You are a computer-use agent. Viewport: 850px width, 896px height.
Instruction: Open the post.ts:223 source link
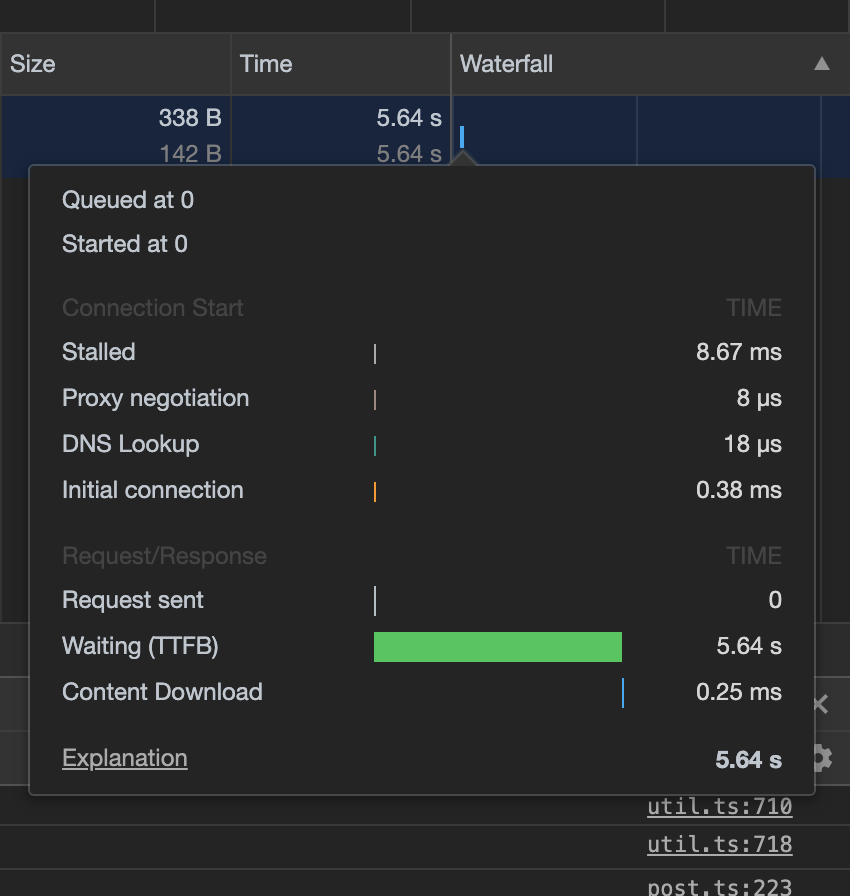(719, 886)
